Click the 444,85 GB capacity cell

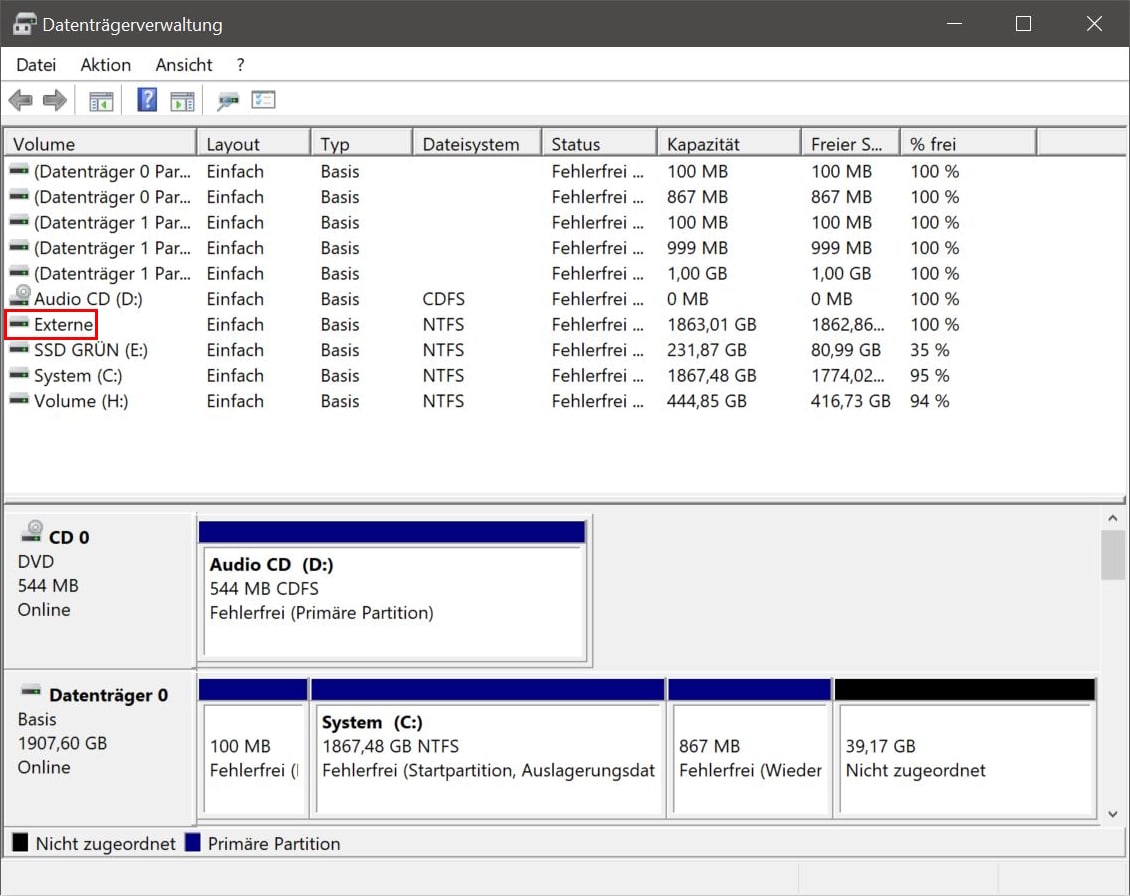pyautogui.click(x=706, y=401)
